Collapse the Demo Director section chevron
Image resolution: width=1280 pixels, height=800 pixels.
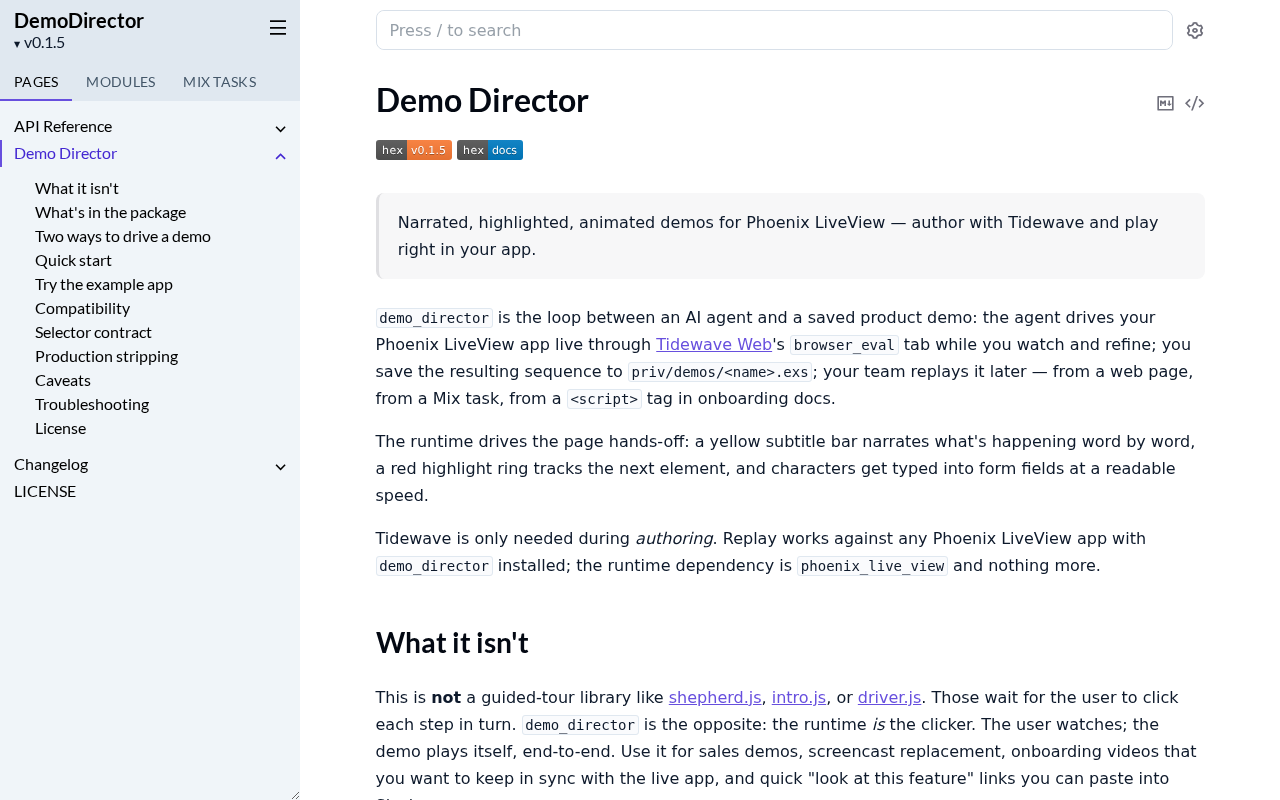(x=281, y=155)
